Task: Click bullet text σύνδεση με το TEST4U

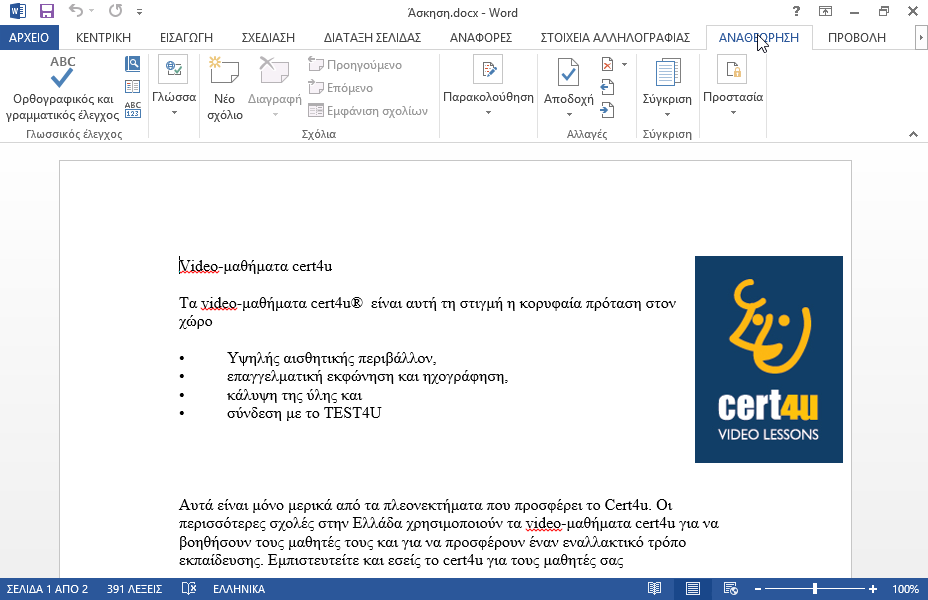Action: (304, 413)
